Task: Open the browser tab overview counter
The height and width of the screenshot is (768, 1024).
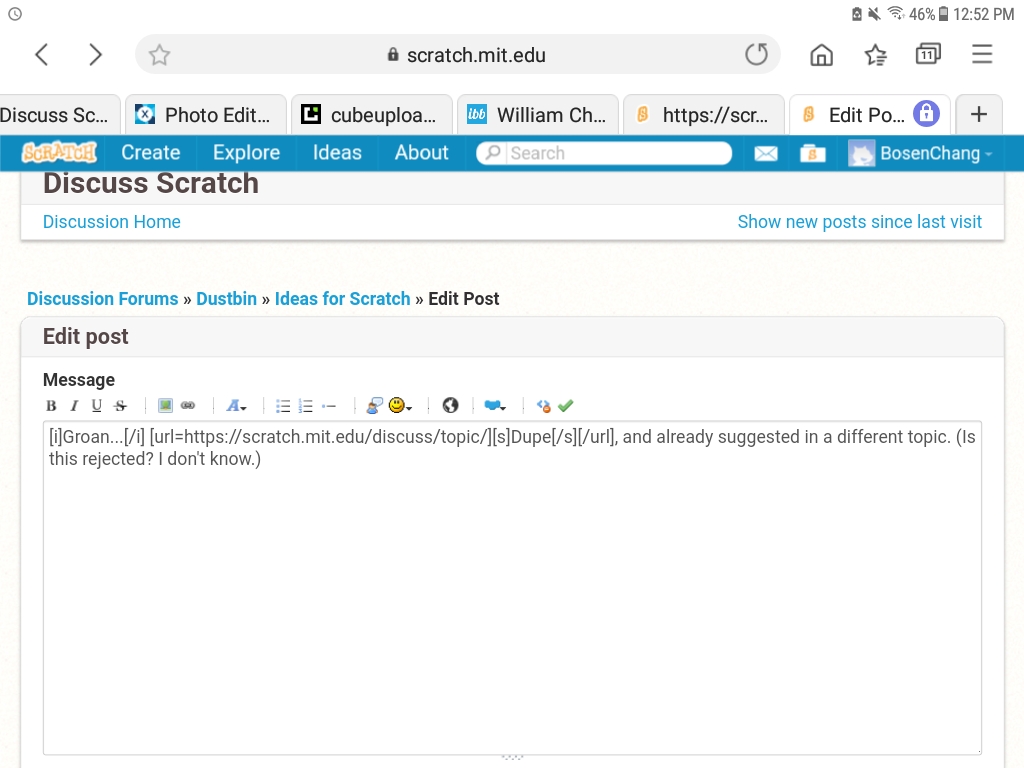Action: tap(927, 54)
